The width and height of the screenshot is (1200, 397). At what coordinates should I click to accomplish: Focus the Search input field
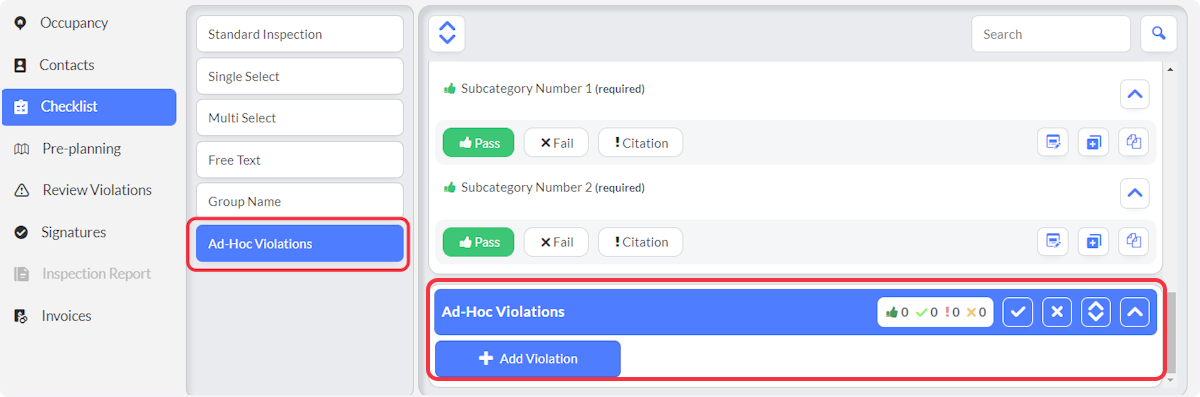click(1051, 34)
